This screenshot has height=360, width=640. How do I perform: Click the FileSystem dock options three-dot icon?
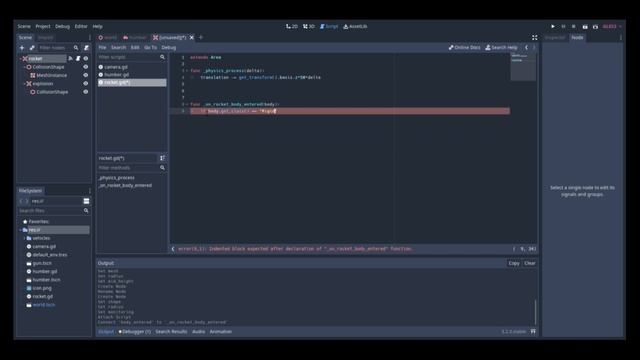pyautogui.click(x=90, y=191)
